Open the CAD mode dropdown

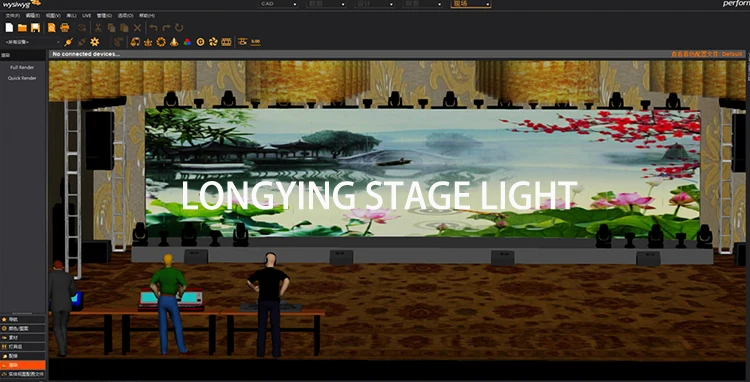click(x=278, y=4)
